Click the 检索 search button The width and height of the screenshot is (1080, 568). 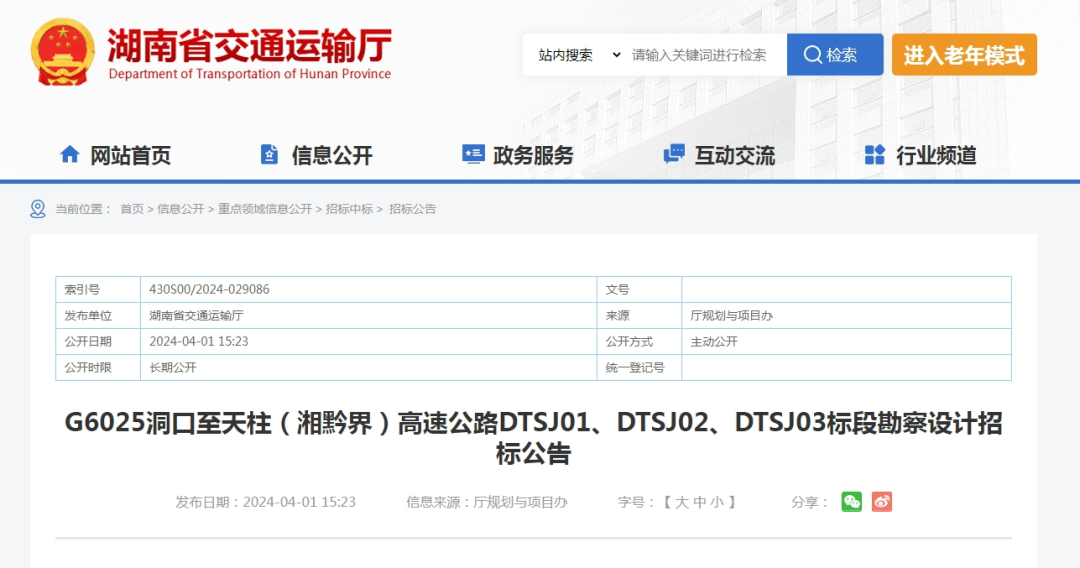coord(835,54)
